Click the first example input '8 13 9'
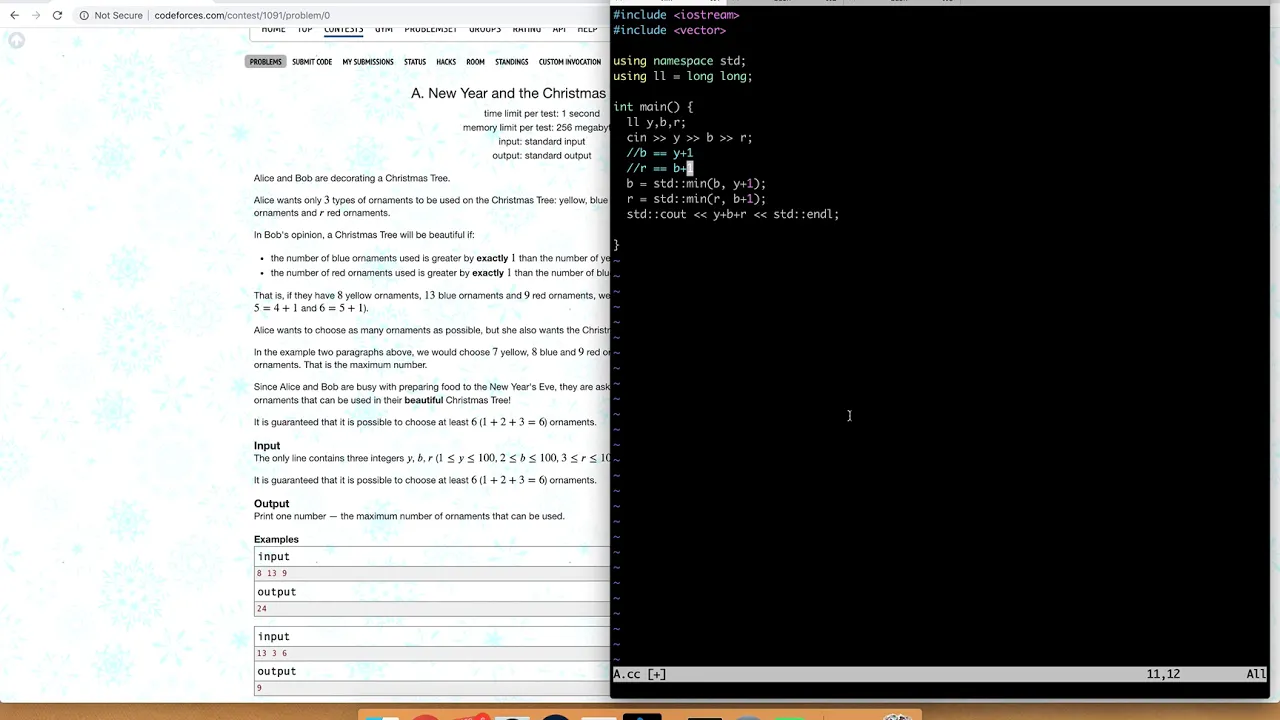 (x=271, y=574)
